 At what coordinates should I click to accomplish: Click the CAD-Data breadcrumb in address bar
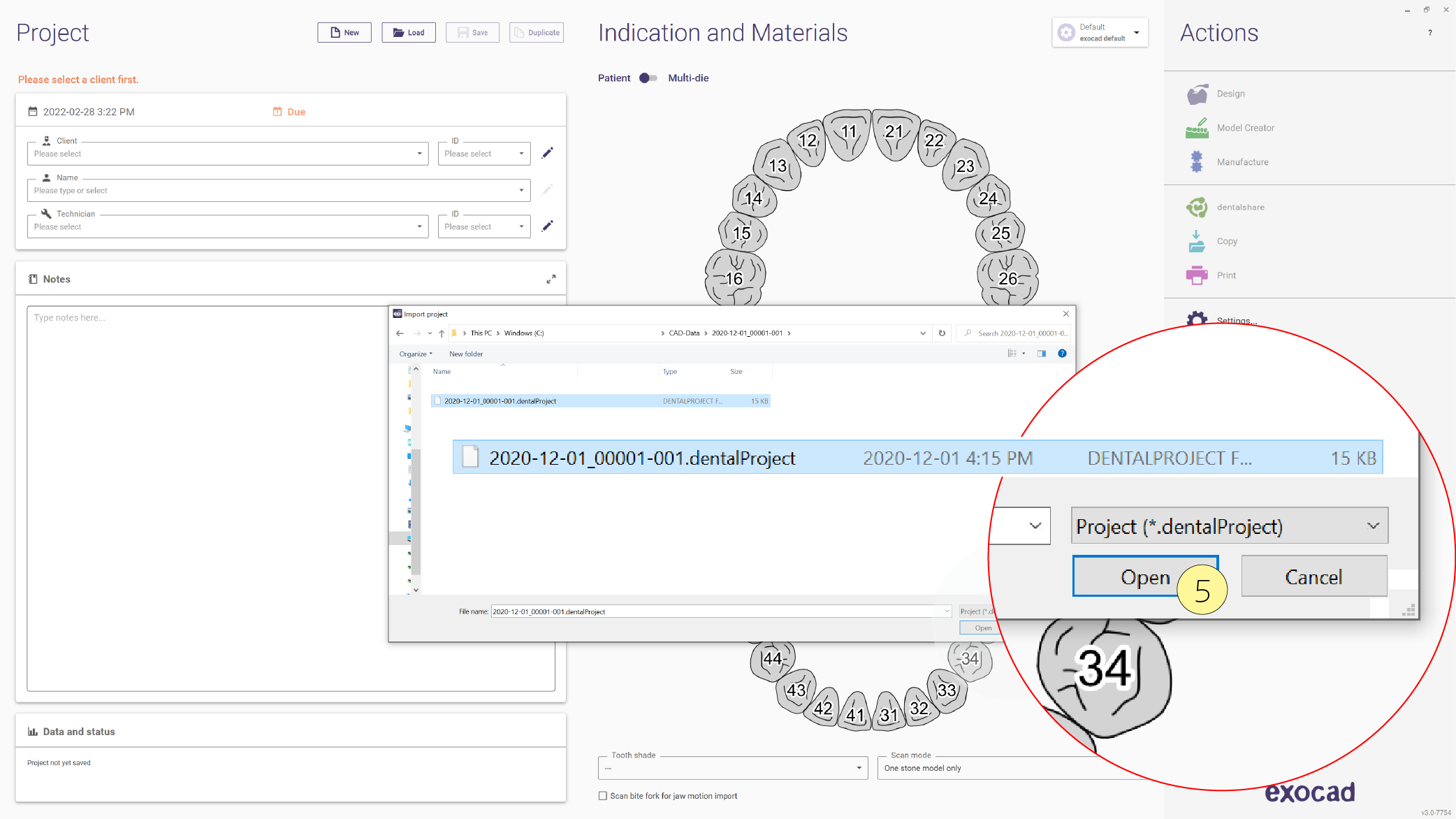tap(684, 333)
